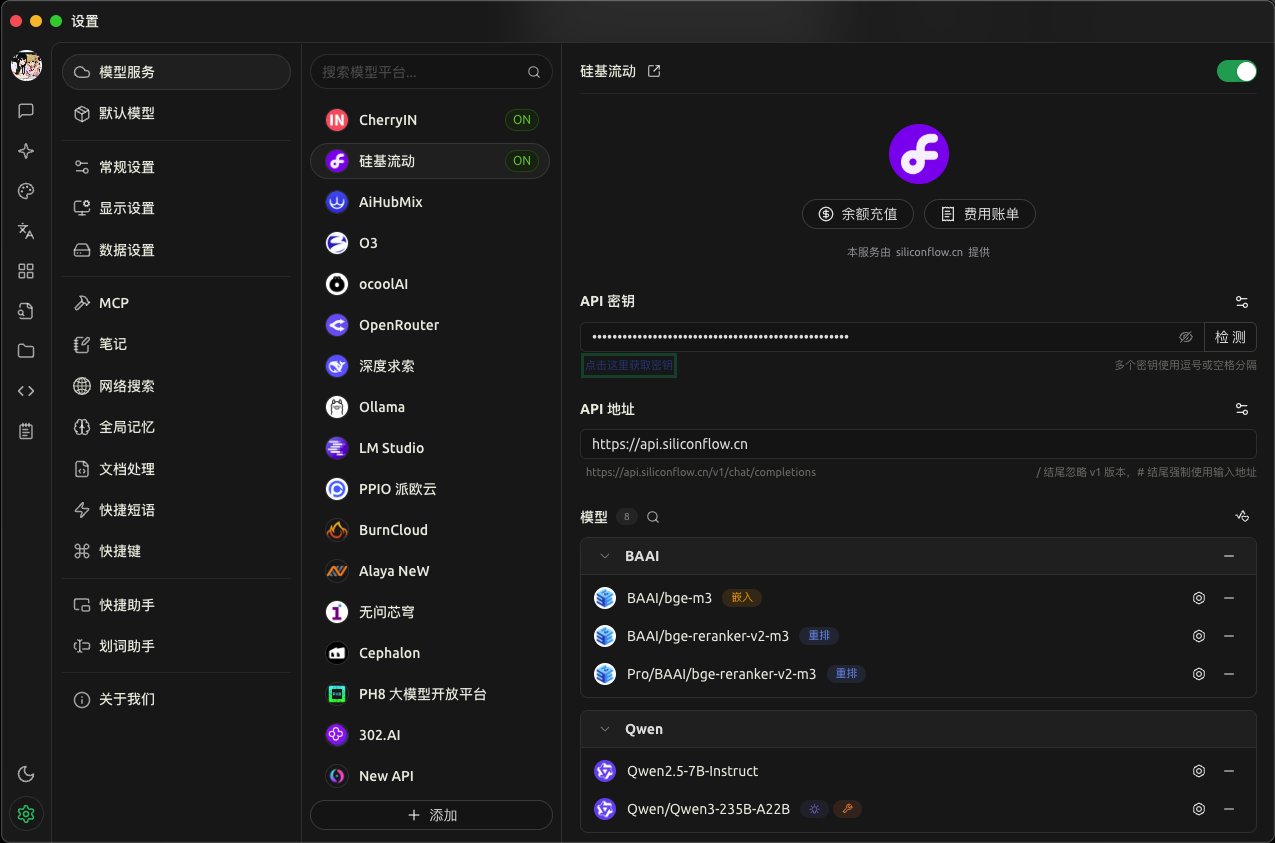Image resolution: width=1275 pixels, height=843 pixels.
Task: Select BurnCloud provider
Action: pyautogui.click(x=430, y=530)
